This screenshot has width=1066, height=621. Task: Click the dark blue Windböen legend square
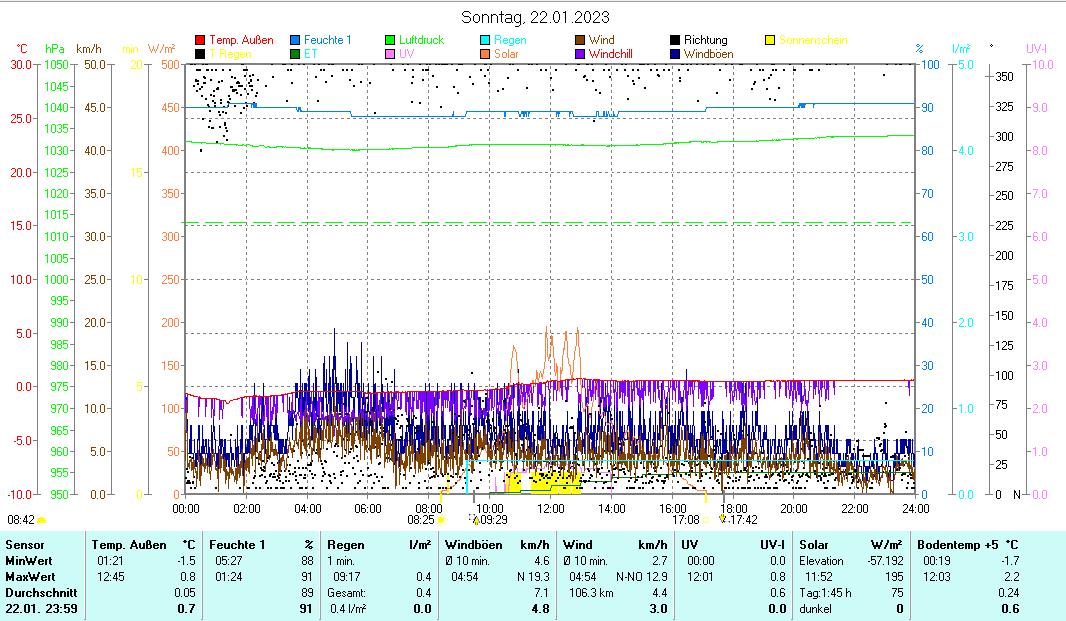coord(675,53)
